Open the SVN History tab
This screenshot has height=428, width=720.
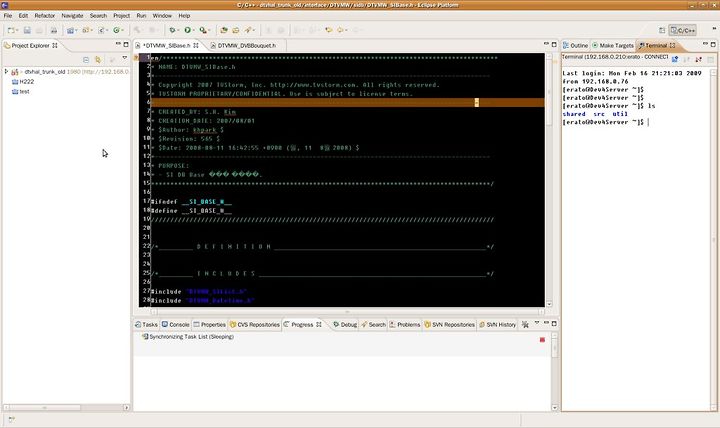[x=498, y=325]
